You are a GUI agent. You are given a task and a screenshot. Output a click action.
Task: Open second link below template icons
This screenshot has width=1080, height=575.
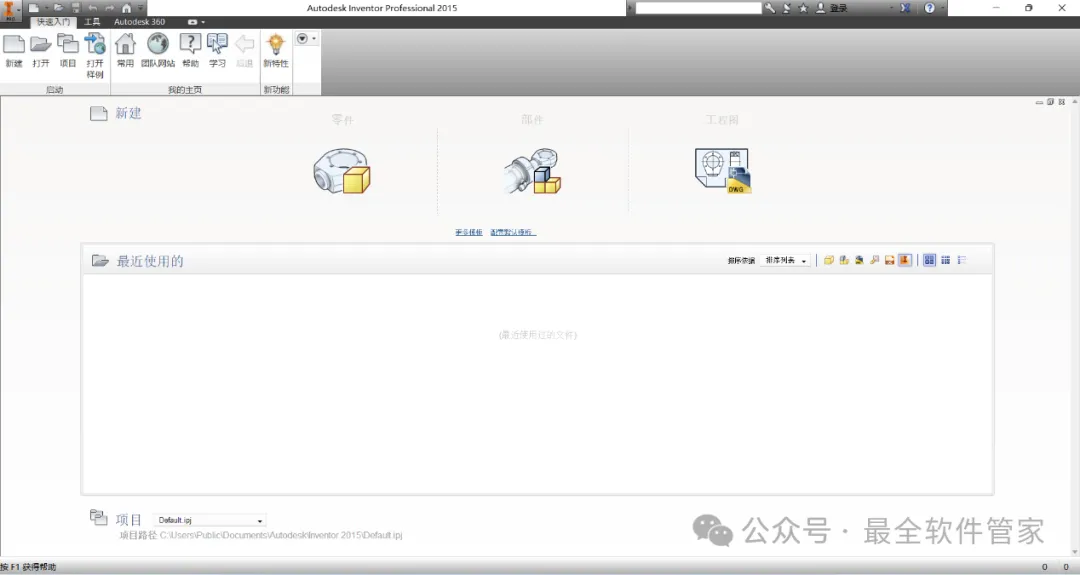click(x=512, y=233)
